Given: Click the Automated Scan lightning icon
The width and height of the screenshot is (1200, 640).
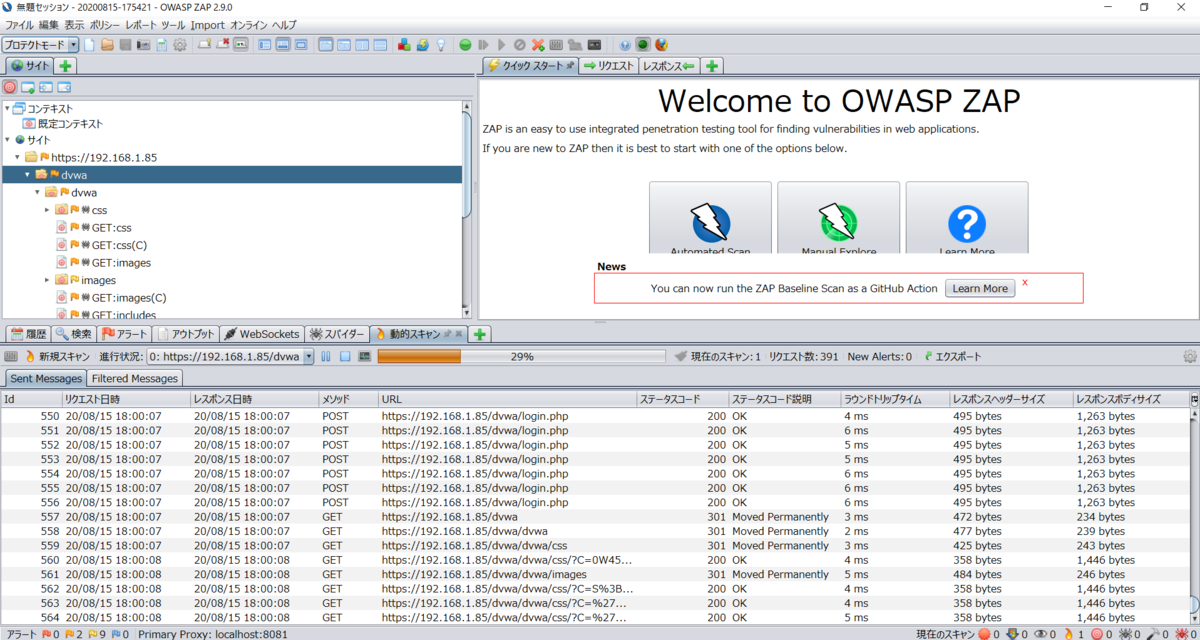Looking at the screenshot, I should (x=710, y=222).
